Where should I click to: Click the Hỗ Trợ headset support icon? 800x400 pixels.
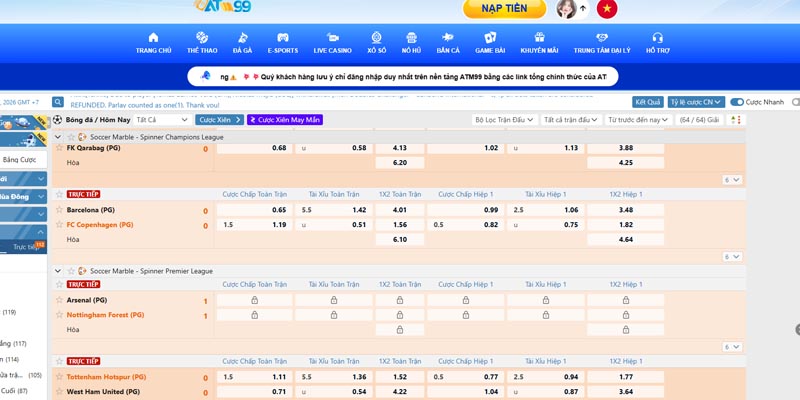pyautogui.click(x=658, y=37)
